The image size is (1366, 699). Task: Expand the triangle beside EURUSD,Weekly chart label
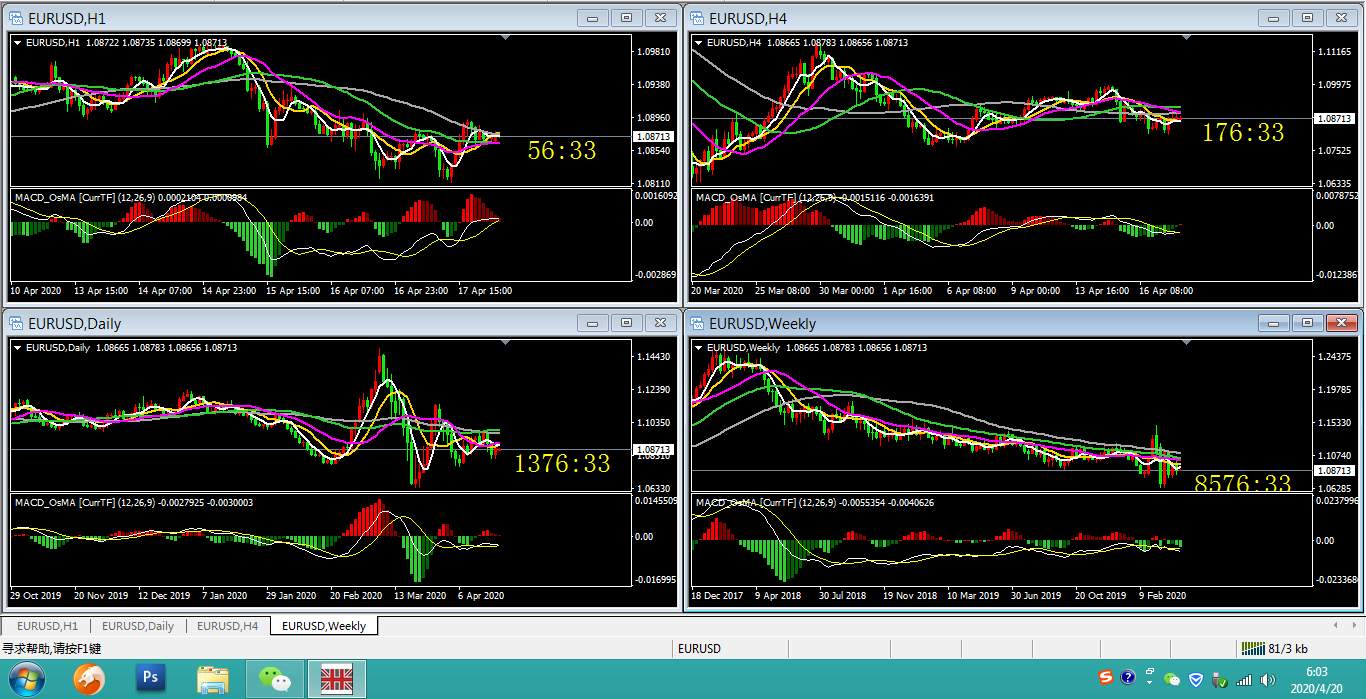pyautogui.click(x=698, y=347)
